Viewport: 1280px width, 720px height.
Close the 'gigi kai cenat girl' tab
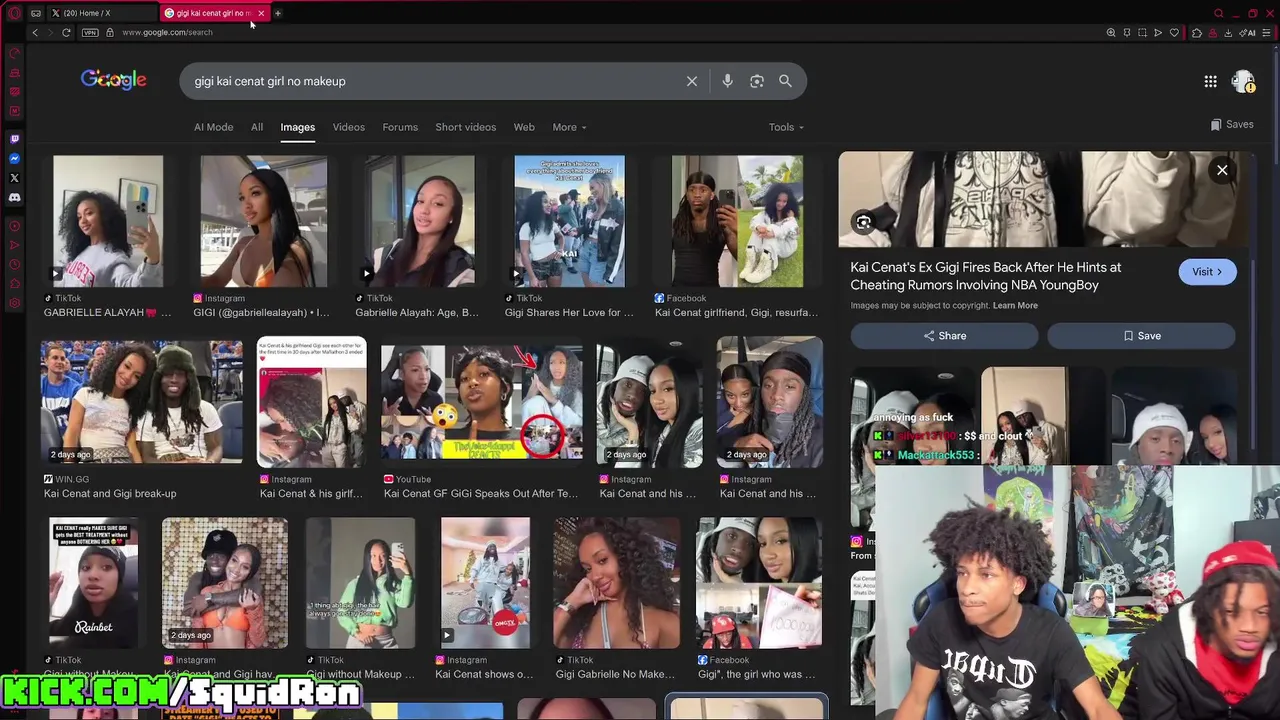(x=261, y=13)
